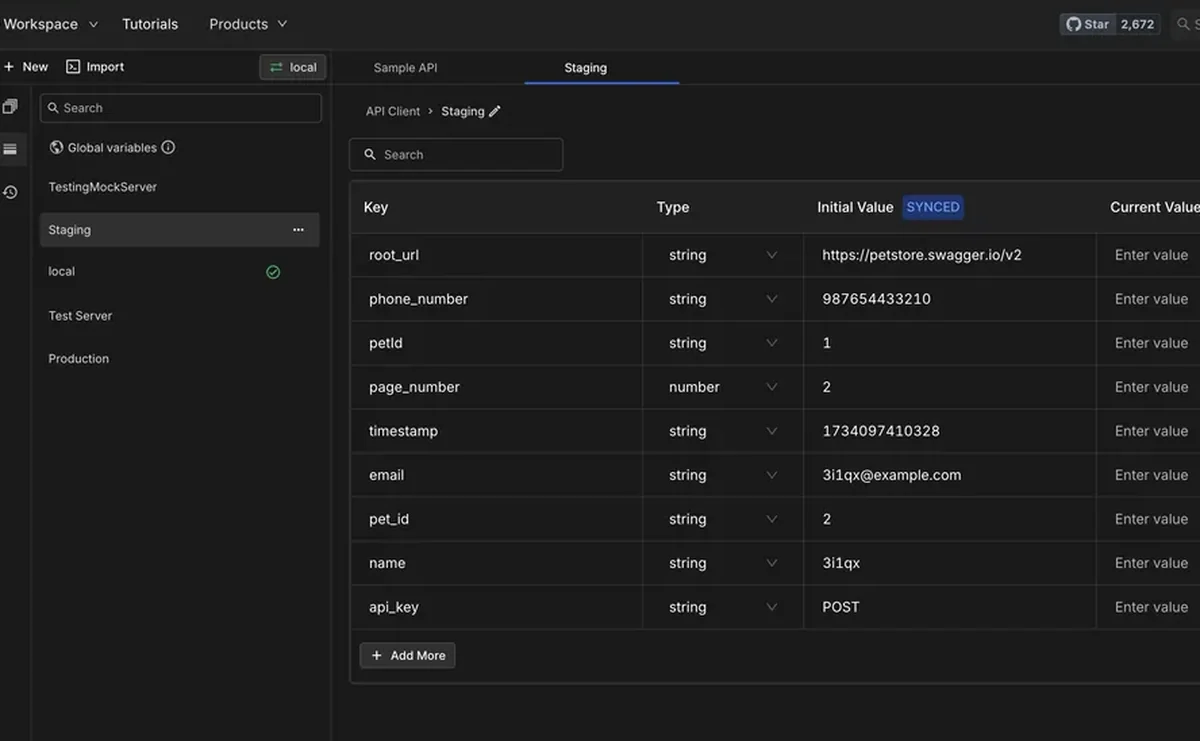Click the Initial Value column header

click(x=855, y=207)
